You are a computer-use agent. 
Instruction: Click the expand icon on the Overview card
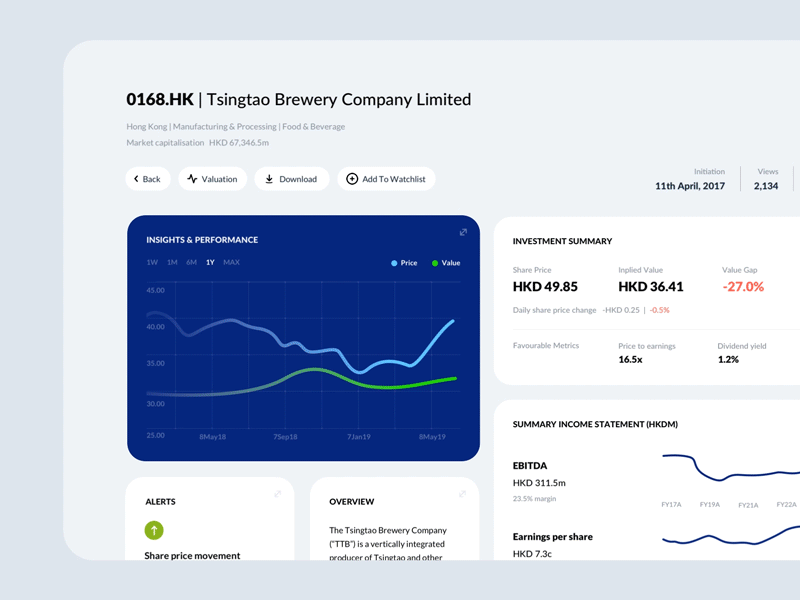[x=462, y=493]
